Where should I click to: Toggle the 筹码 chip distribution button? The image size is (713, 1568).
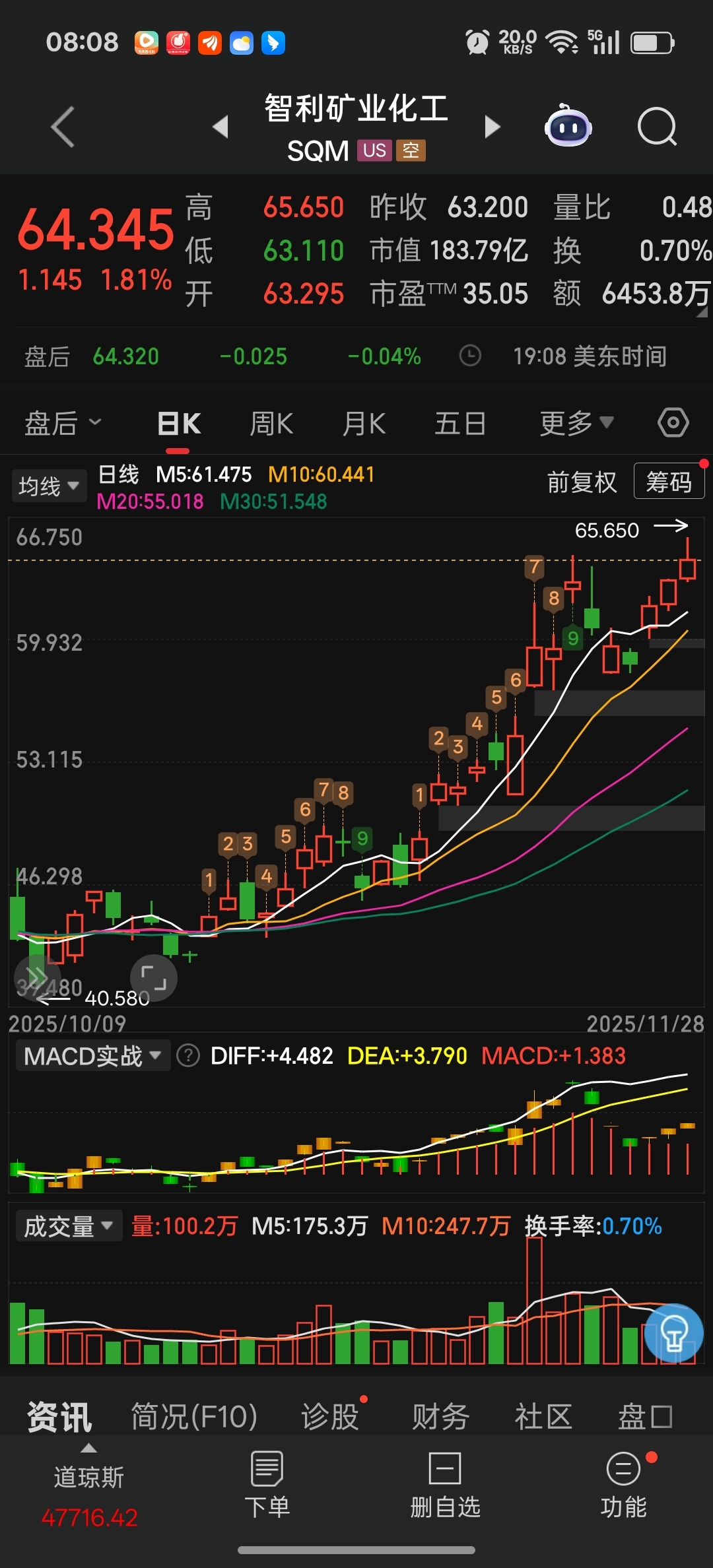[669, 481]
